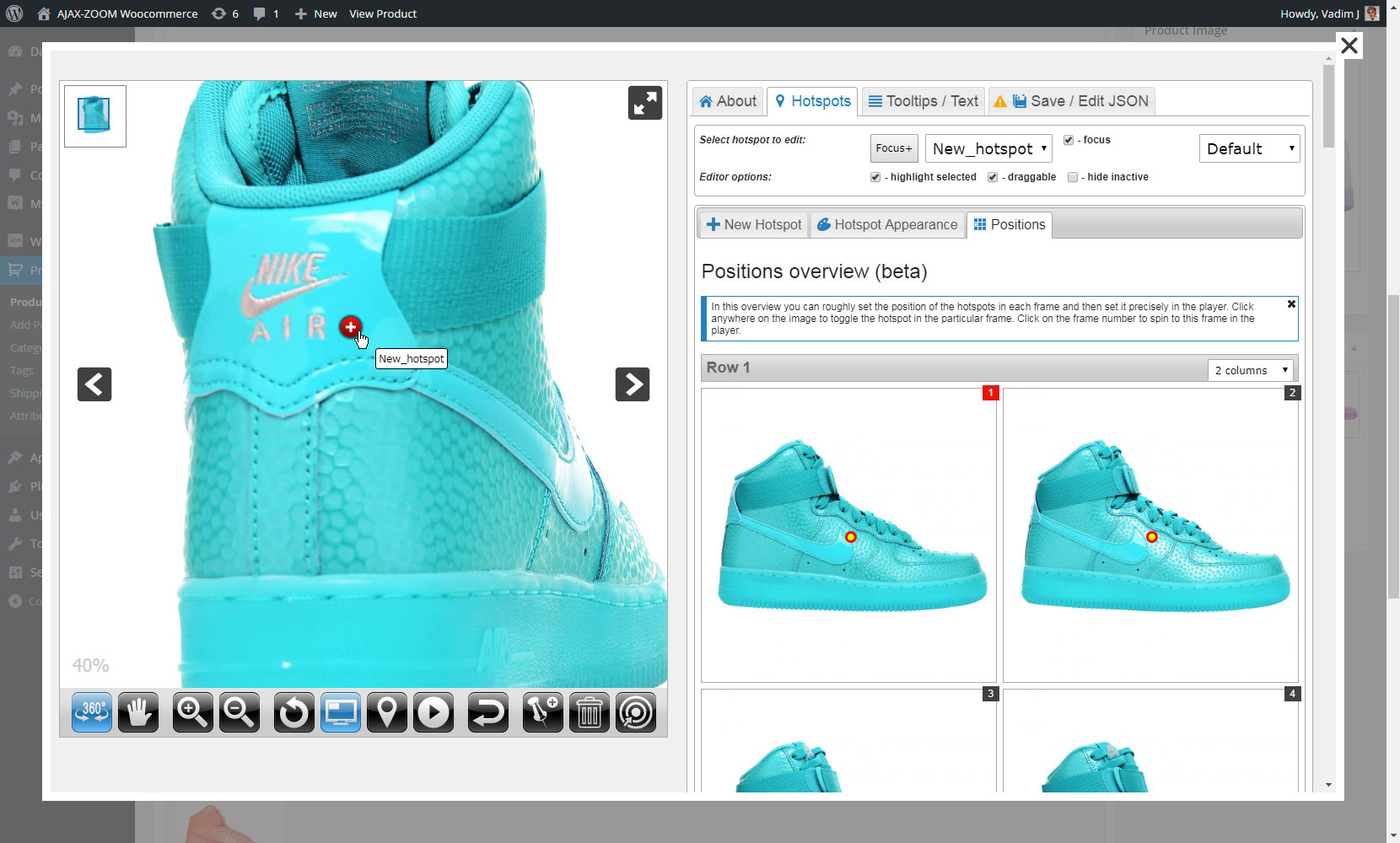Open AJAX-ZOOM Woocommerce site link
The width and height of the screenshot is (1400, 843).
(x=118, y=13)
